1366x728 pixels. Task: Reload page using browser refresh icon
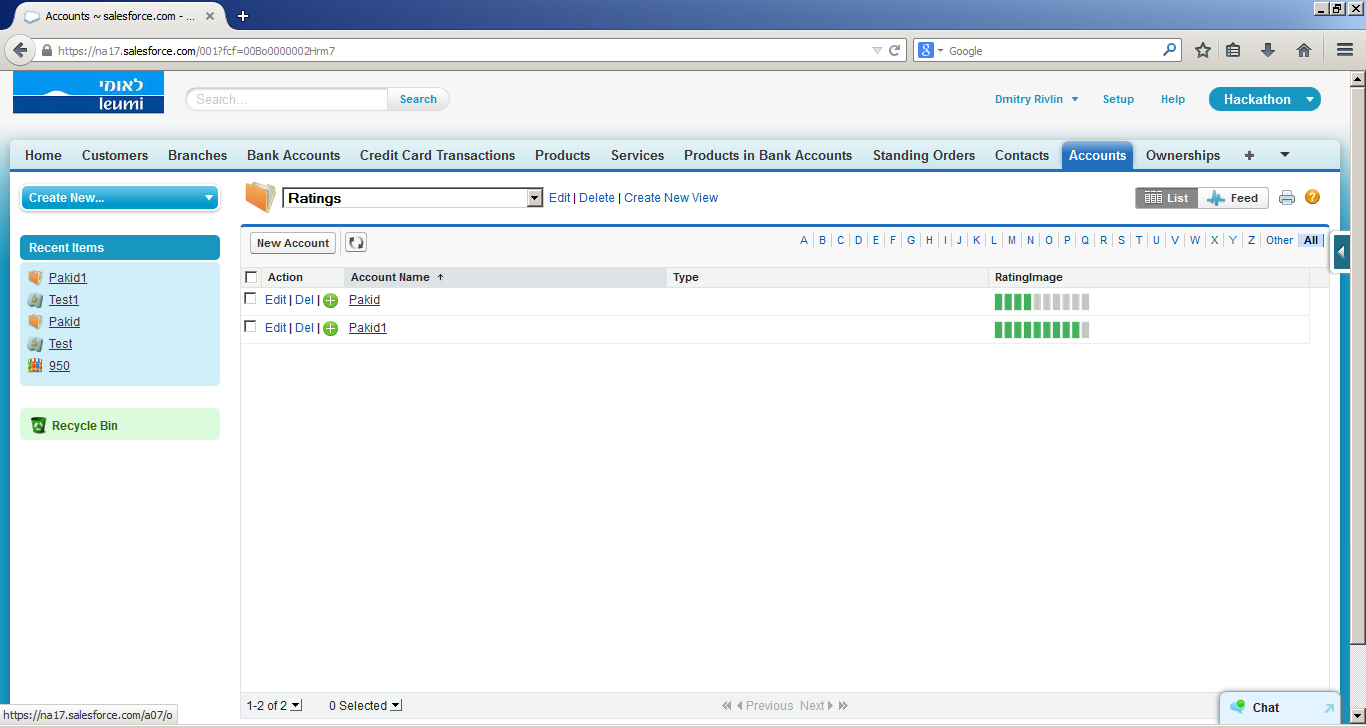895,50
